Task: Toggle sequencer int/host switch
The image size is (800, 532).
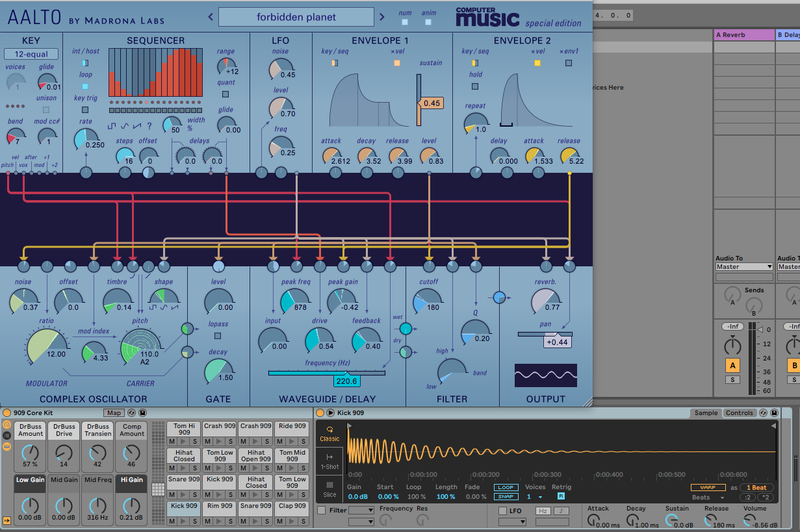Action: pos(85,63)
